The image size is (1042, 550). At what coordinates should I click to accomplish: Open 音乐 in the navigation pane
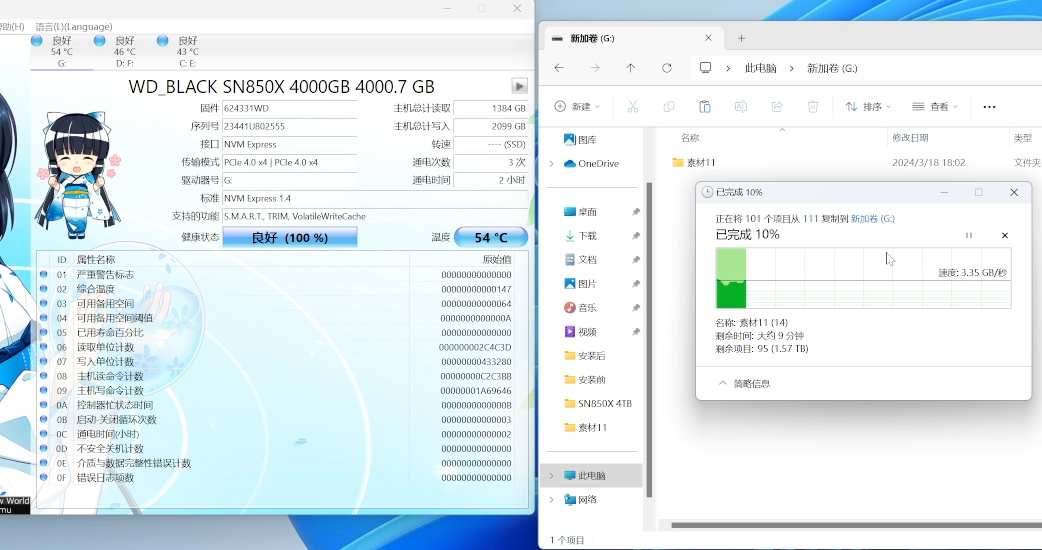pos(579,308)
